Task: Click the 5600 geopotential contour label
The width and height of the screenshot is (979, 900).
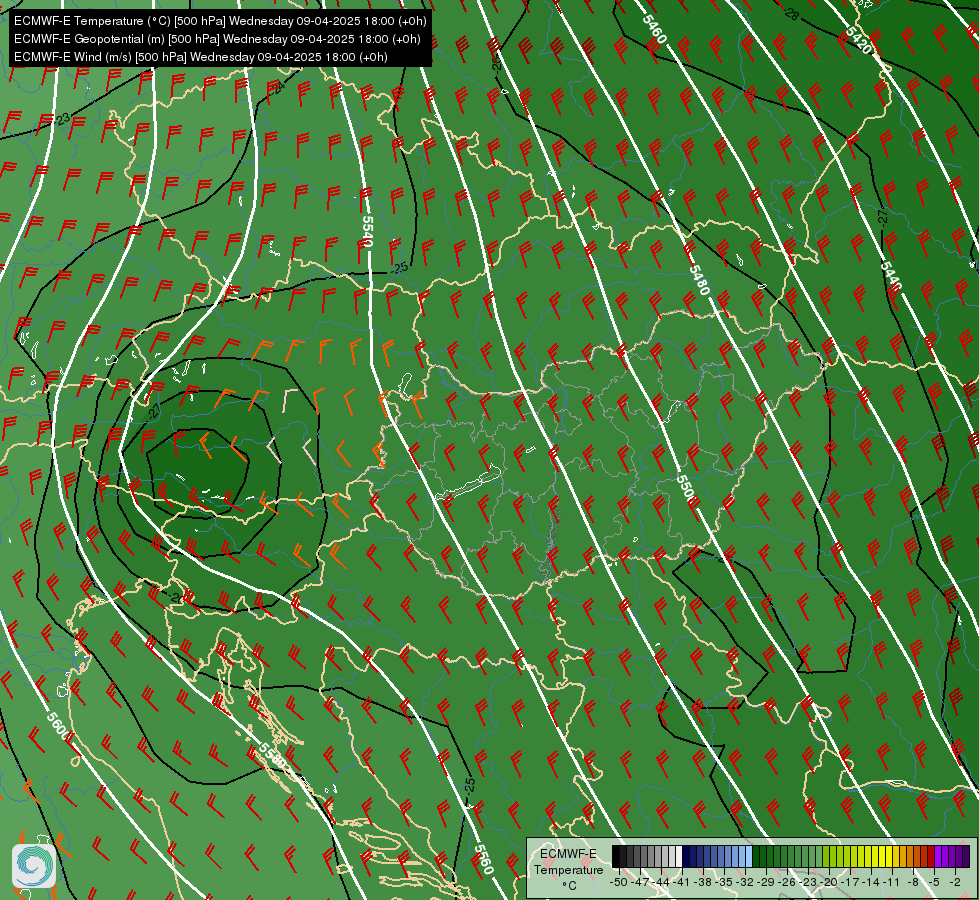Action: [x=57, y=725]
